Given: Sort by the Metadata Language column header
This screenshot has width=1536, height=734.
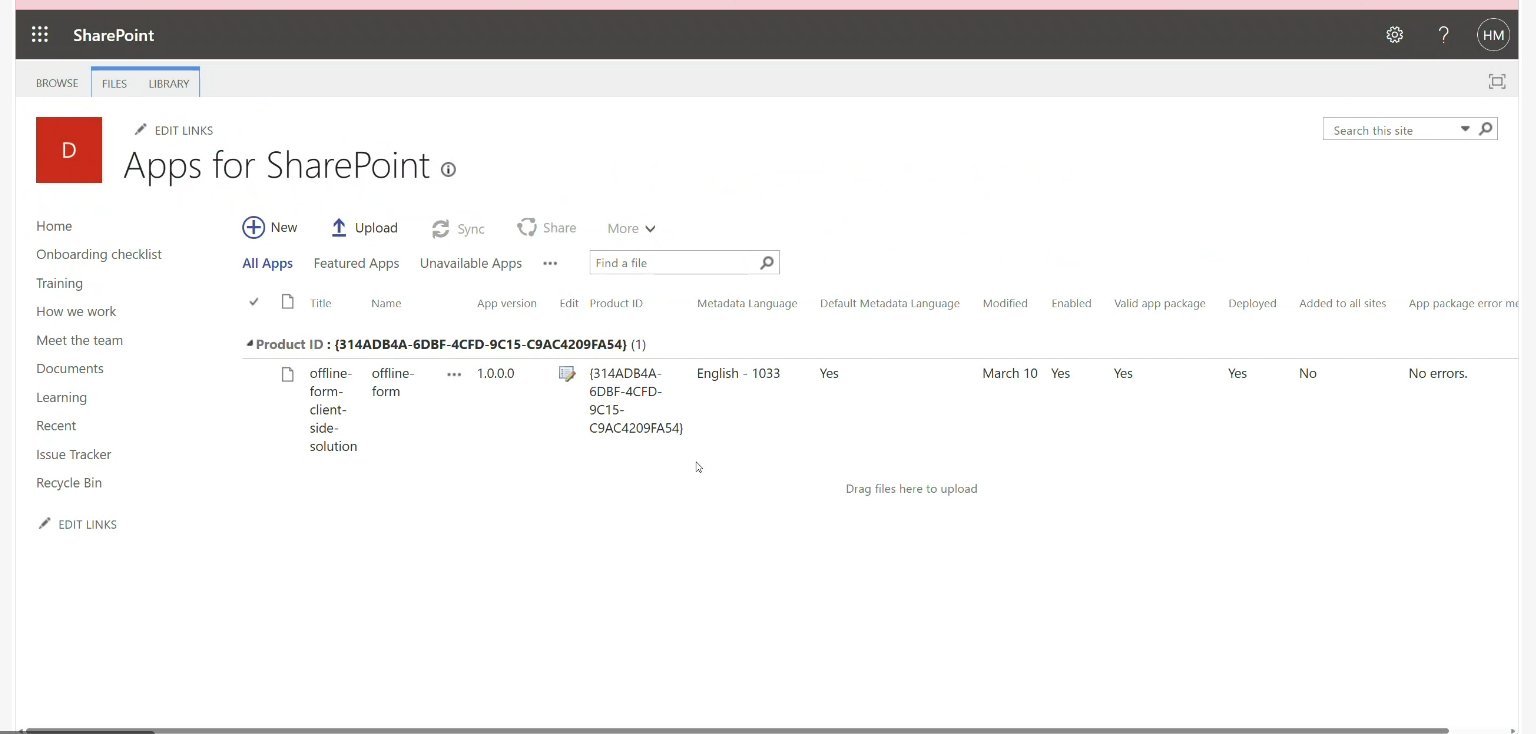Looking at the screenshot, I should click(747, 303).
